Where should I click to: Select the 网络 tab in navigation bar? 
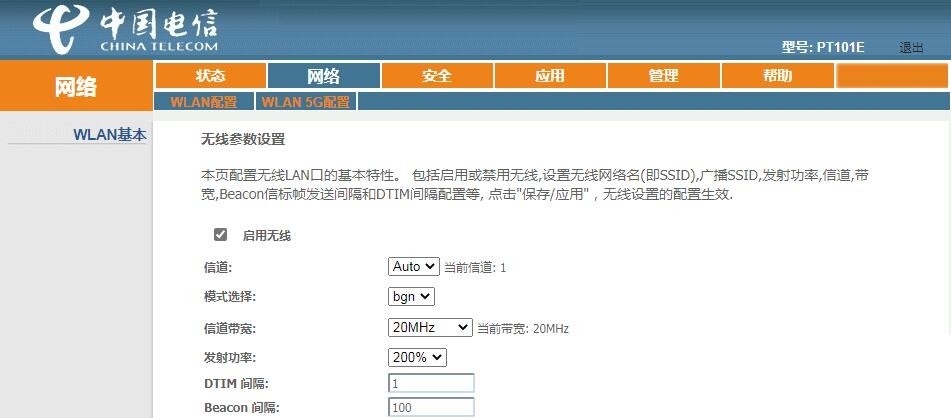[x=323, y=76]
